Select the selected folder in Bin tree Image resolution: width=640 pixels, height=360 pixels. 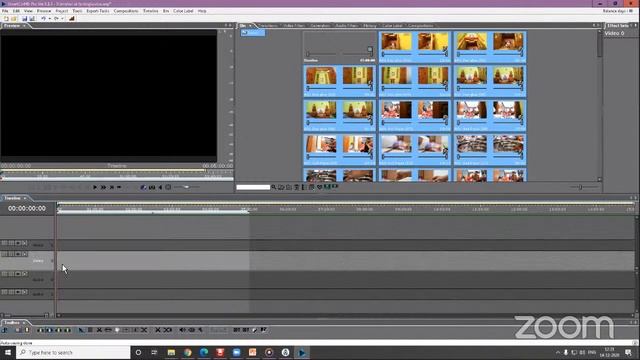pos(253,33)
